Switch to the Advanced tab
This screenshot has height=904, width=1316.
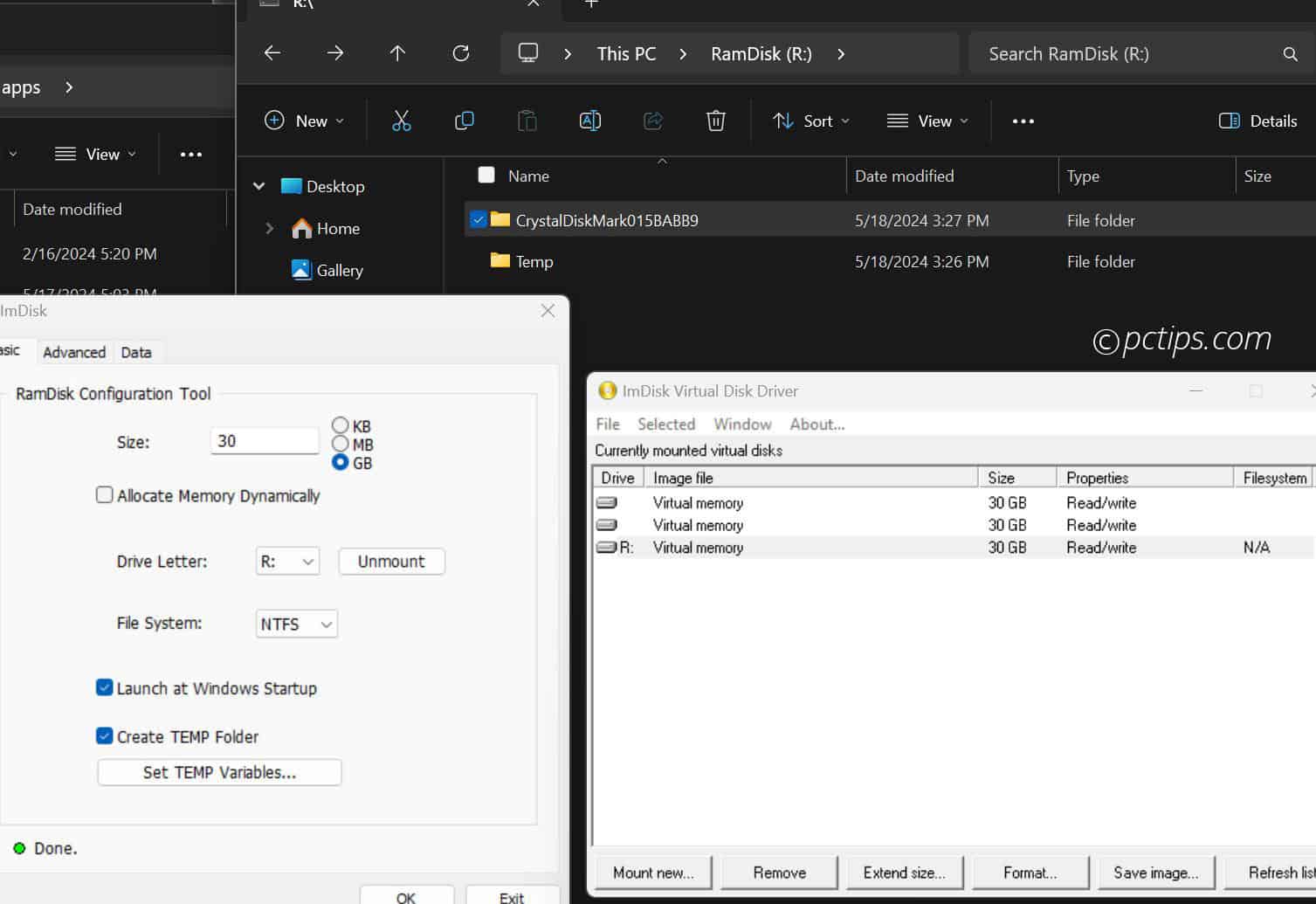pos(74,352)
